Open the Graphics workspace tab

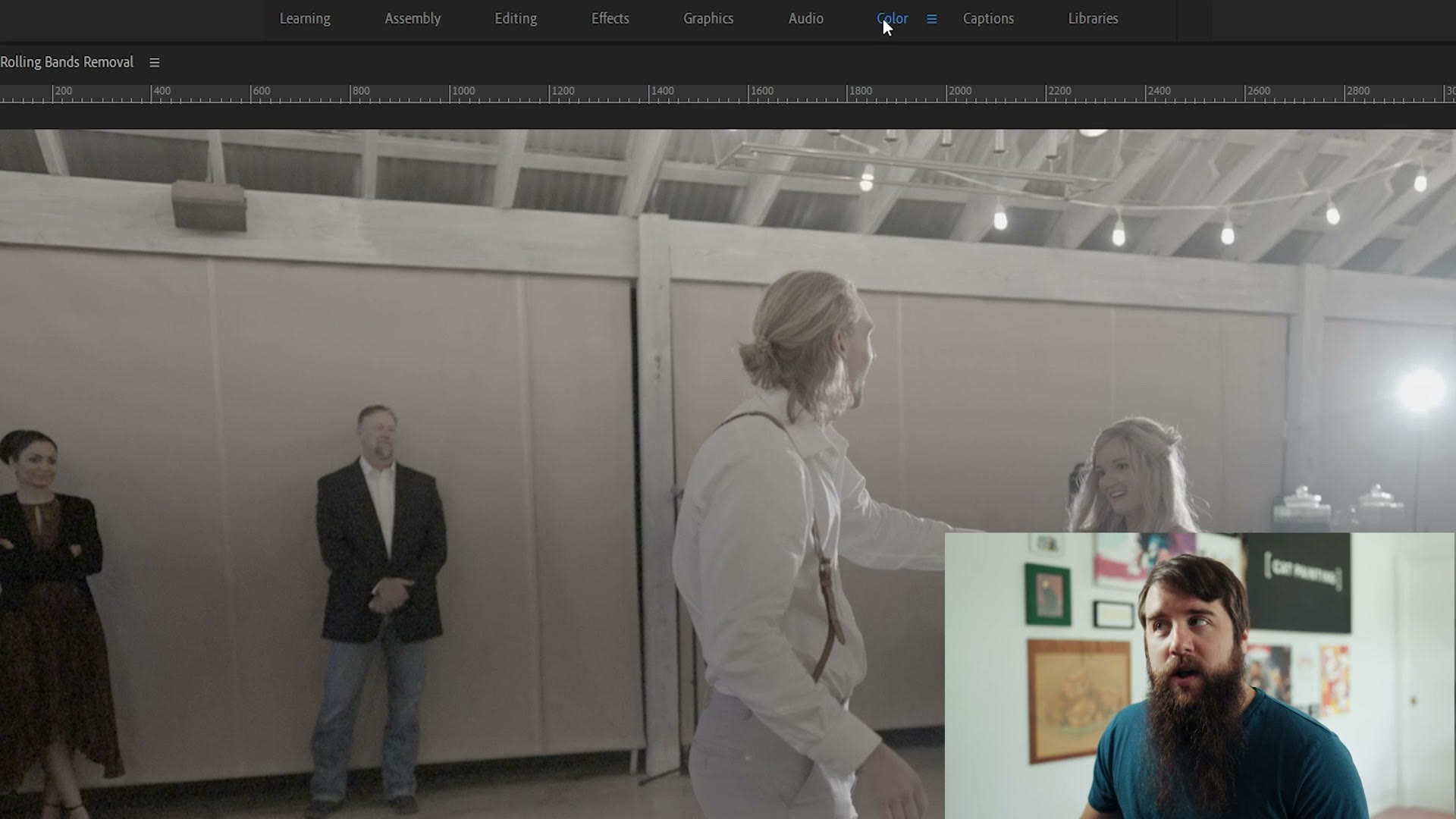coord(708,19)
